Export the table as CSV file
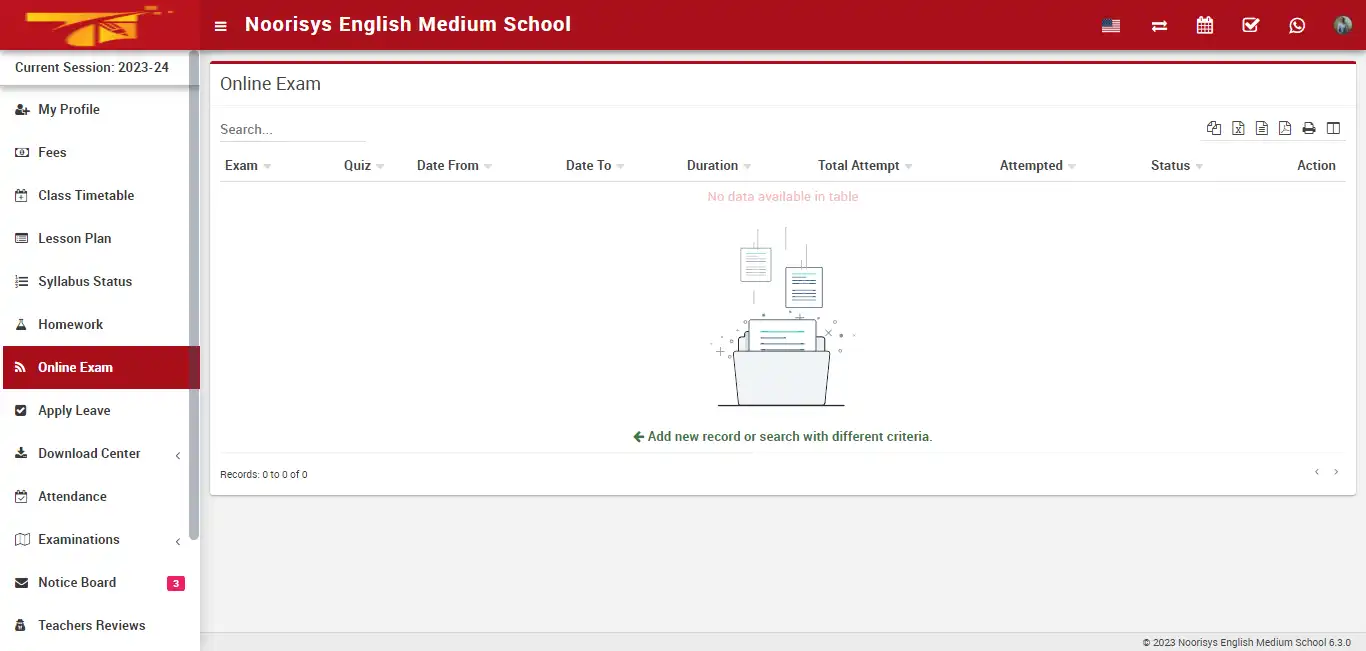This screenshot has width=1366, height=651. click(1261, 128)
